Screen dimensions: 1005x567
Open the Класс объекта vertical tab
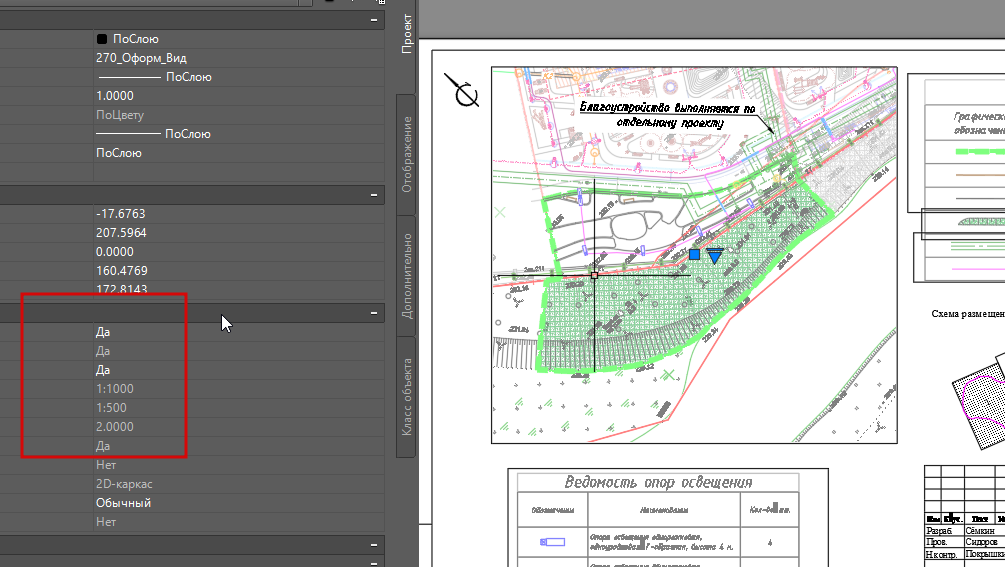click(x=406, y=397)
